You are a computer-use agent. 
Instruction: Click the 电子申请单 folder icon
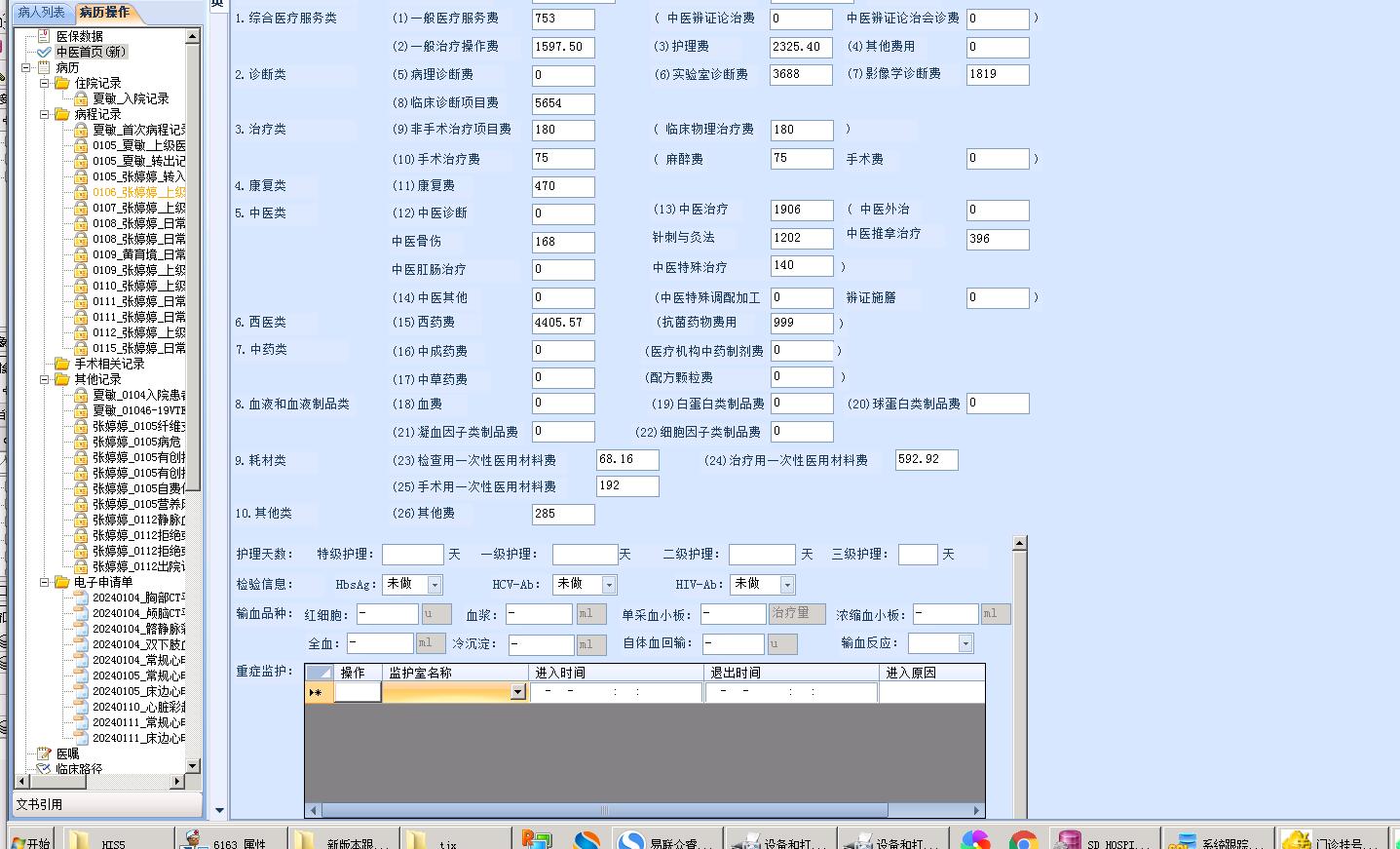pos(62,582)
